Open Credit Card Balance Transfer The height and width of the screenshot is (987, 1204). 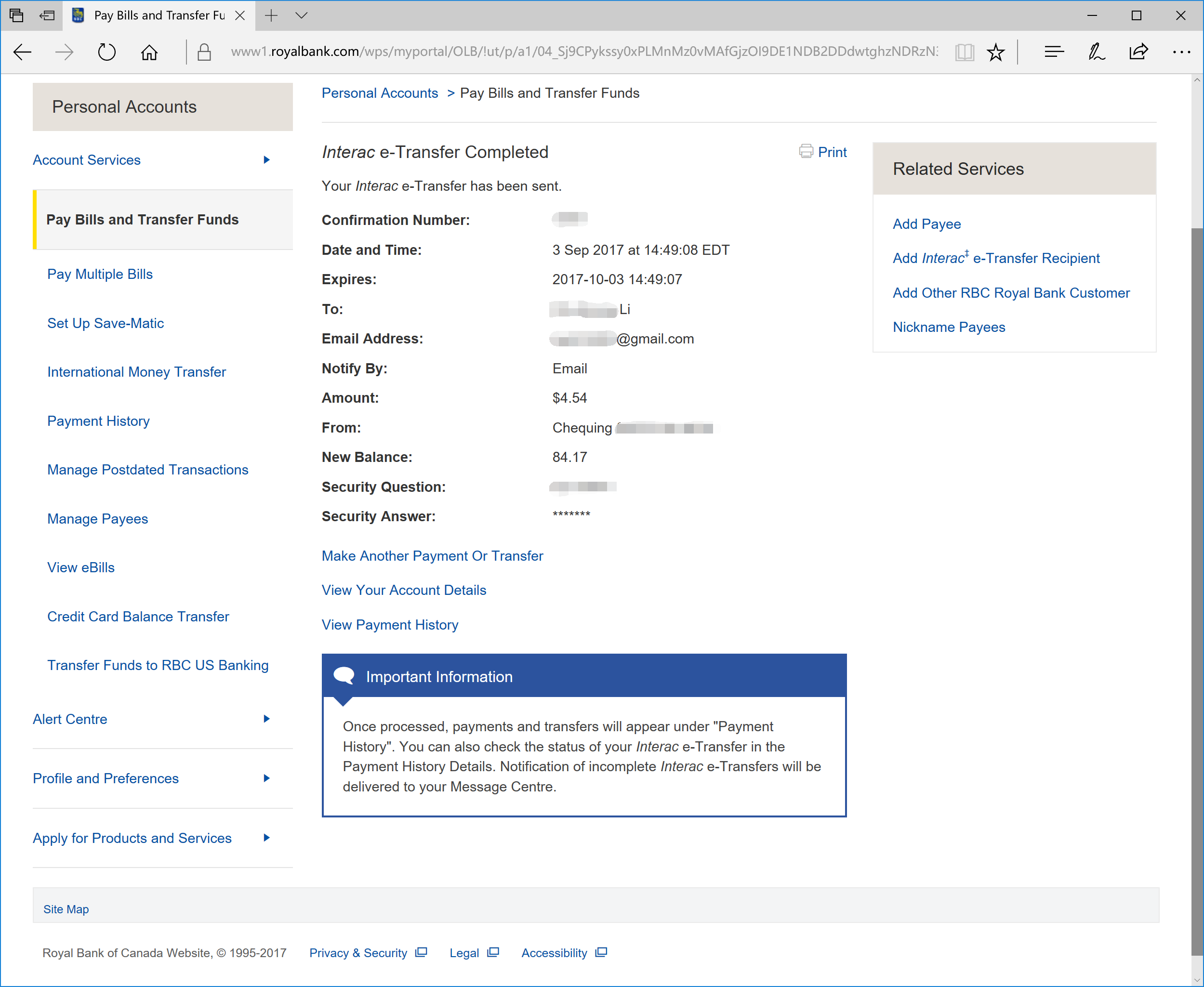click(x=138, y=616)
